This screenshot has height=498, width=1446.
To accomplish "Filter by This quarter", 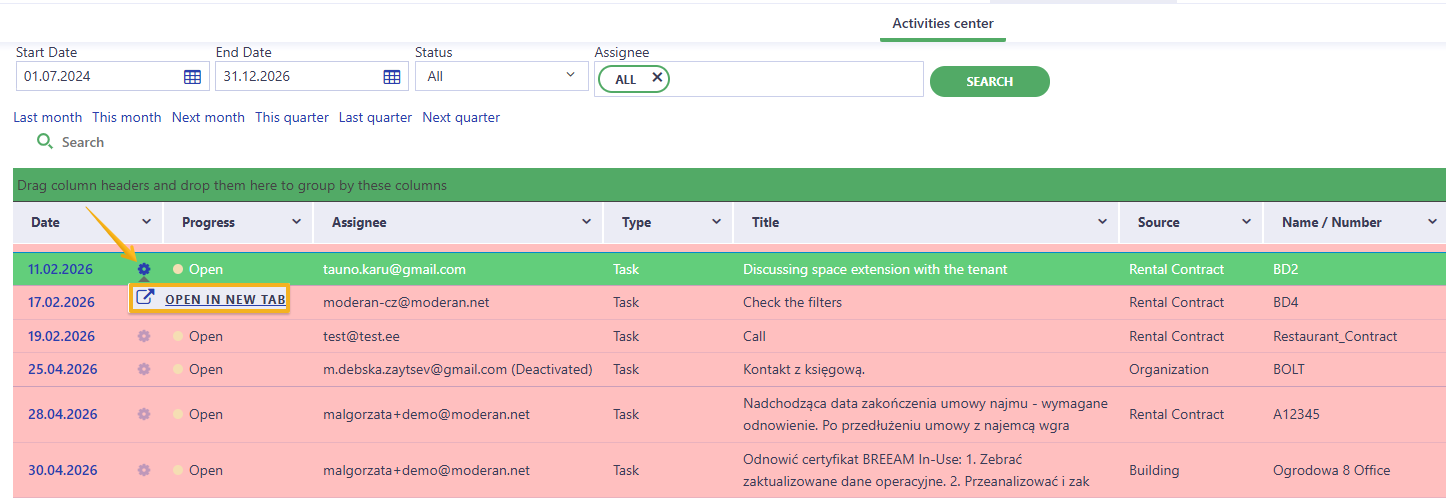I will pos(292,117).
